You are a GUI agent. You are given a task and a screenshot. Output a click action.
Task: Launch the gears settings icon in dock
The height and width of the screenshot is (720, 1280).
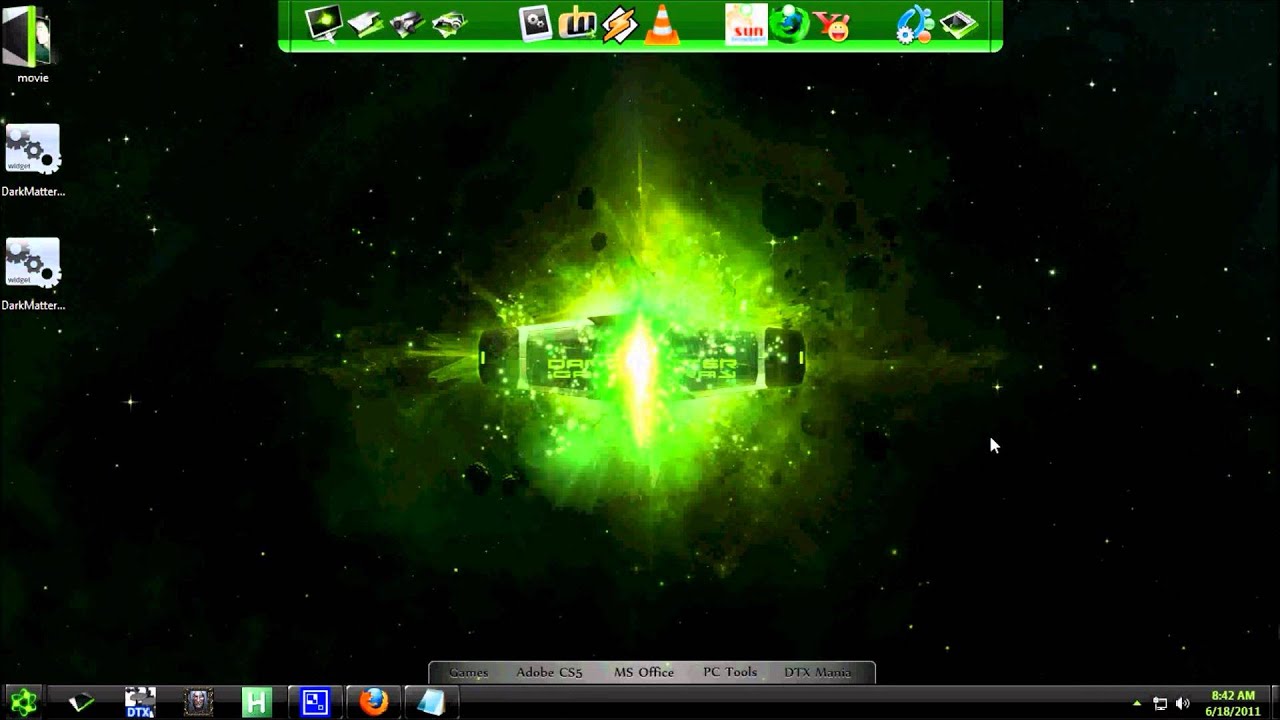536,24
